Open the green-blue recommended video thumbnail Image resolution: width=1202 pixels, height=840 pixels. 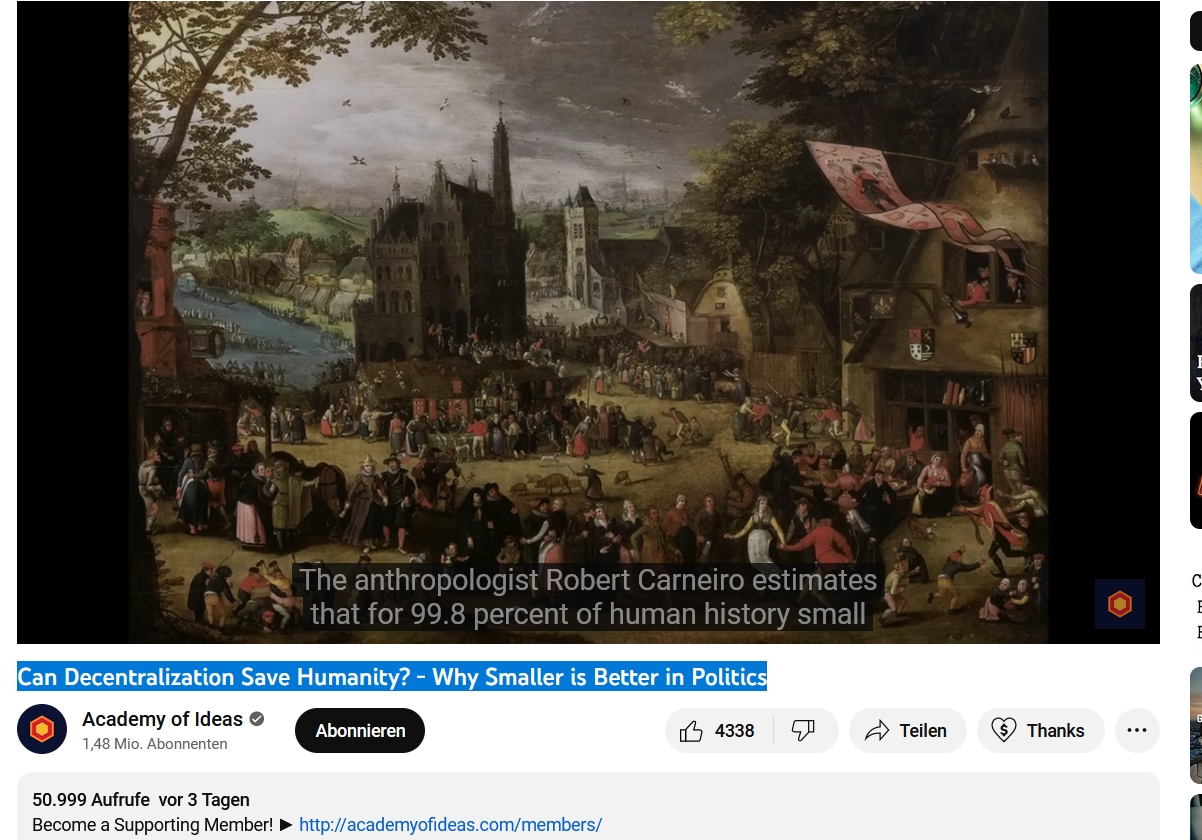(x=1196, y=169)
